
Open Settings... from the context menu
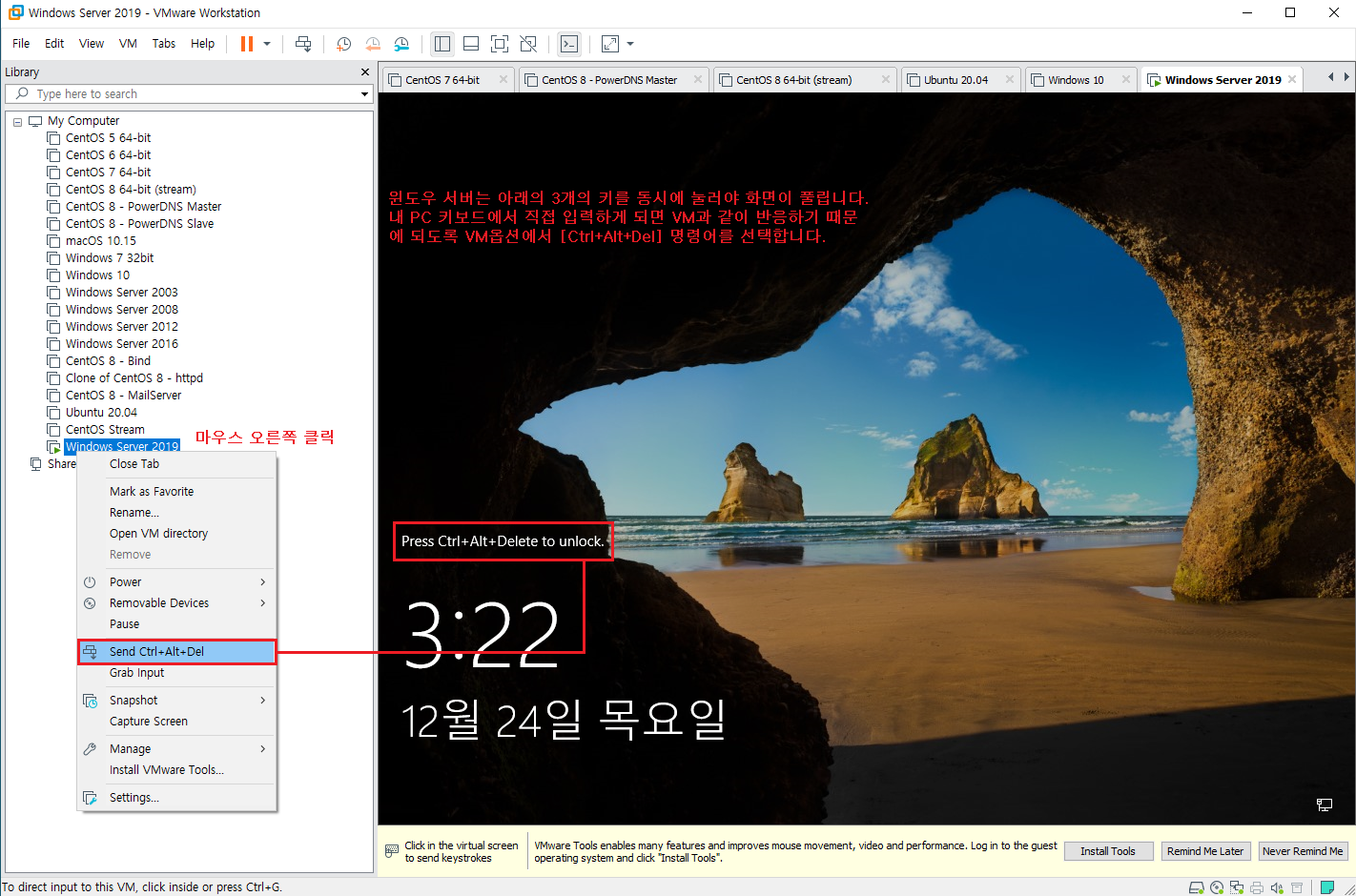pyautogui.click(x=177, y=798)
